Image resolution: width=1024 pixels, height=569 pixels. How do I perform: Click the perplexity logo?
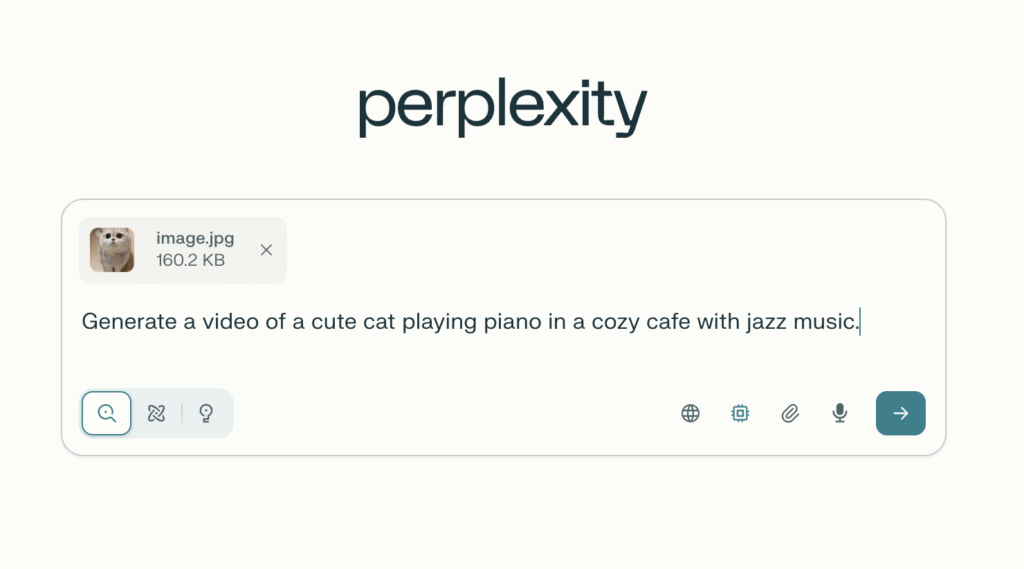pyautogui.click(x=503, y=108)
